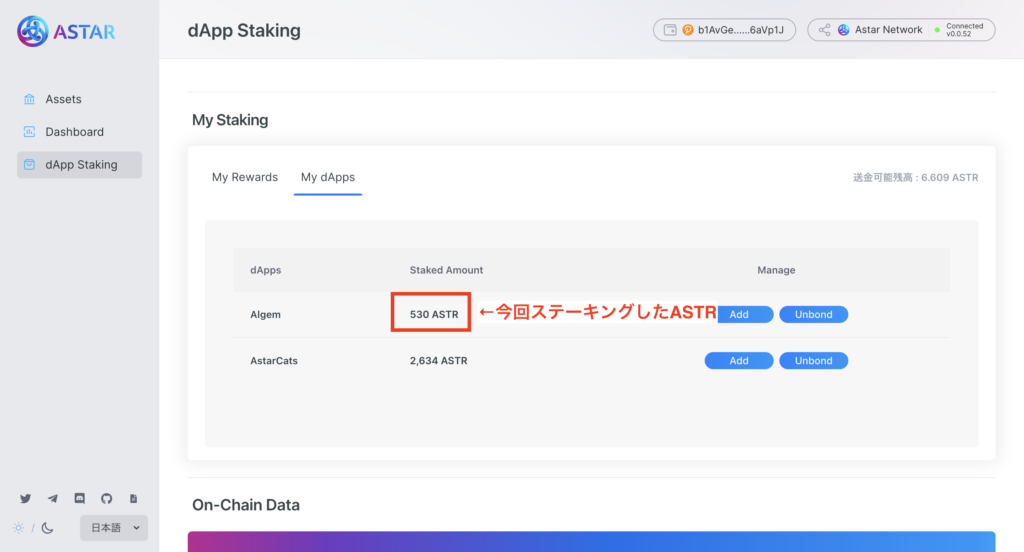Screen dimensions: 1024x552
Task: Click the dApp Staking sidebar icon
Action: tap(29, 165)
